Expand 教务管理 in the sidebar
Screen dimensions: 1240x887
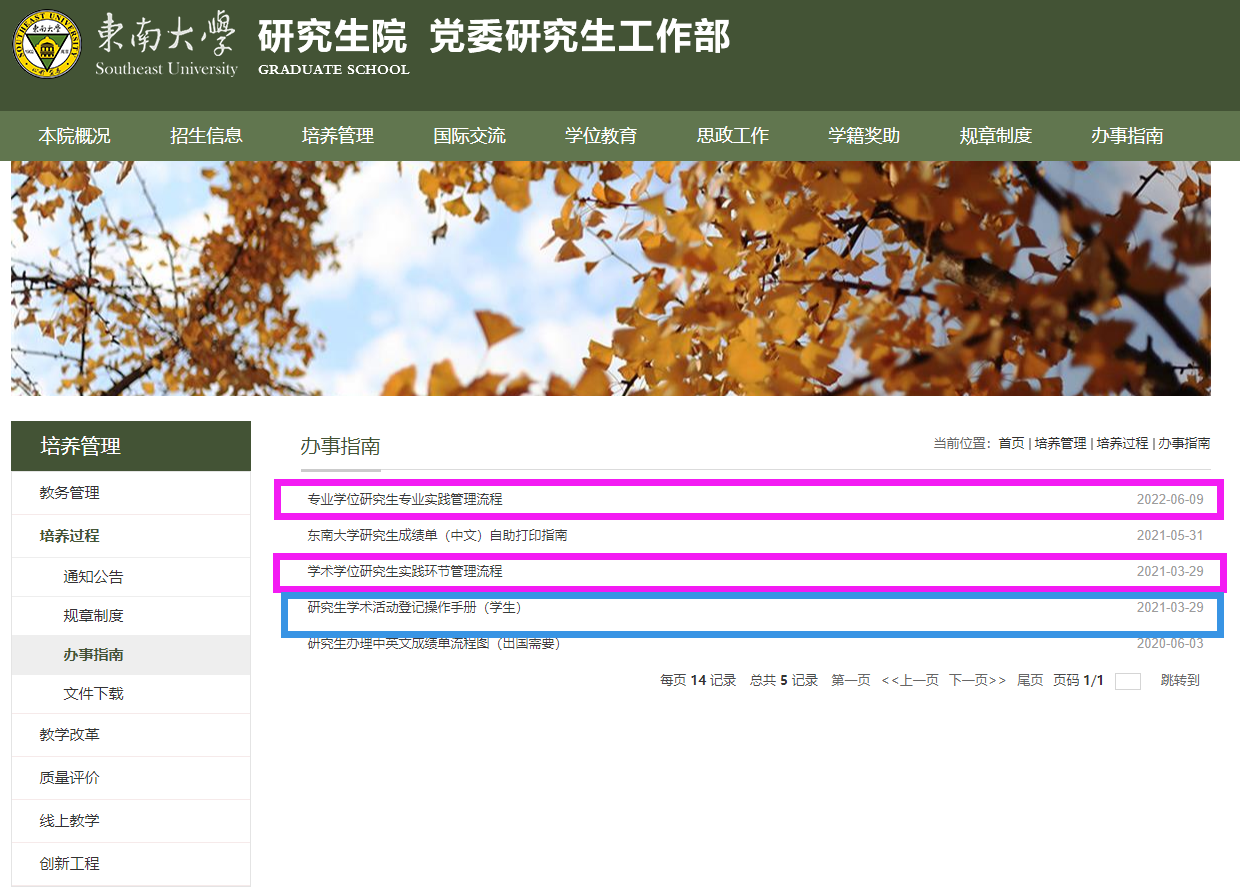[70, 493]
